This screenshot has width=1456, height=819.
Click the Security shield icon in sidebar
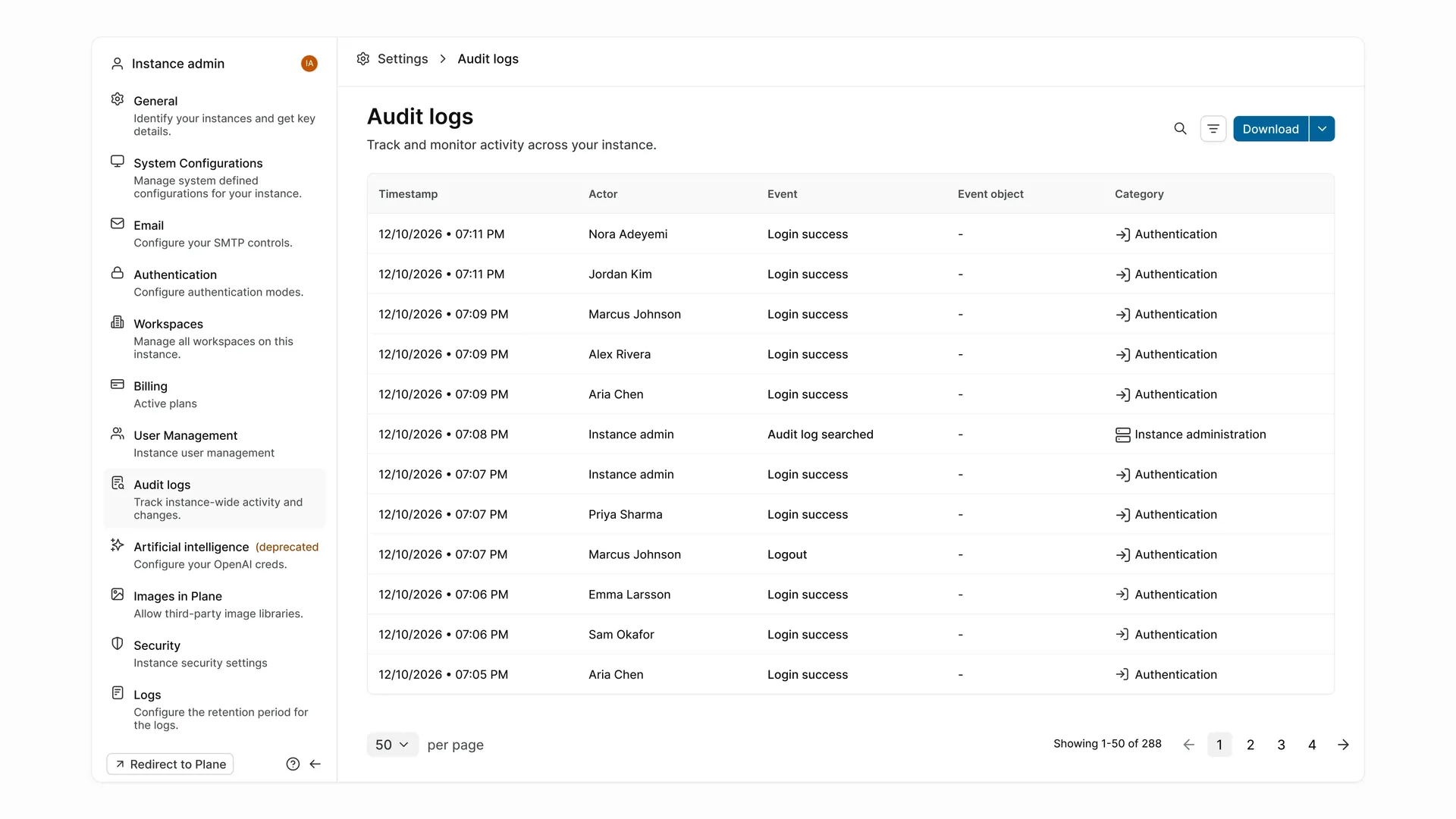coord(118,644)
